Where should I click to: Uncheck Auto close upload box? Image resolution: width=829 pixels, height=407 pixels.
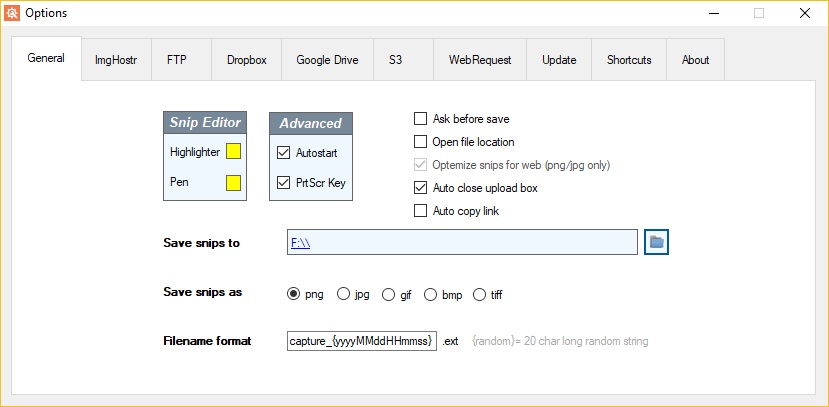[x=420, y=188]
